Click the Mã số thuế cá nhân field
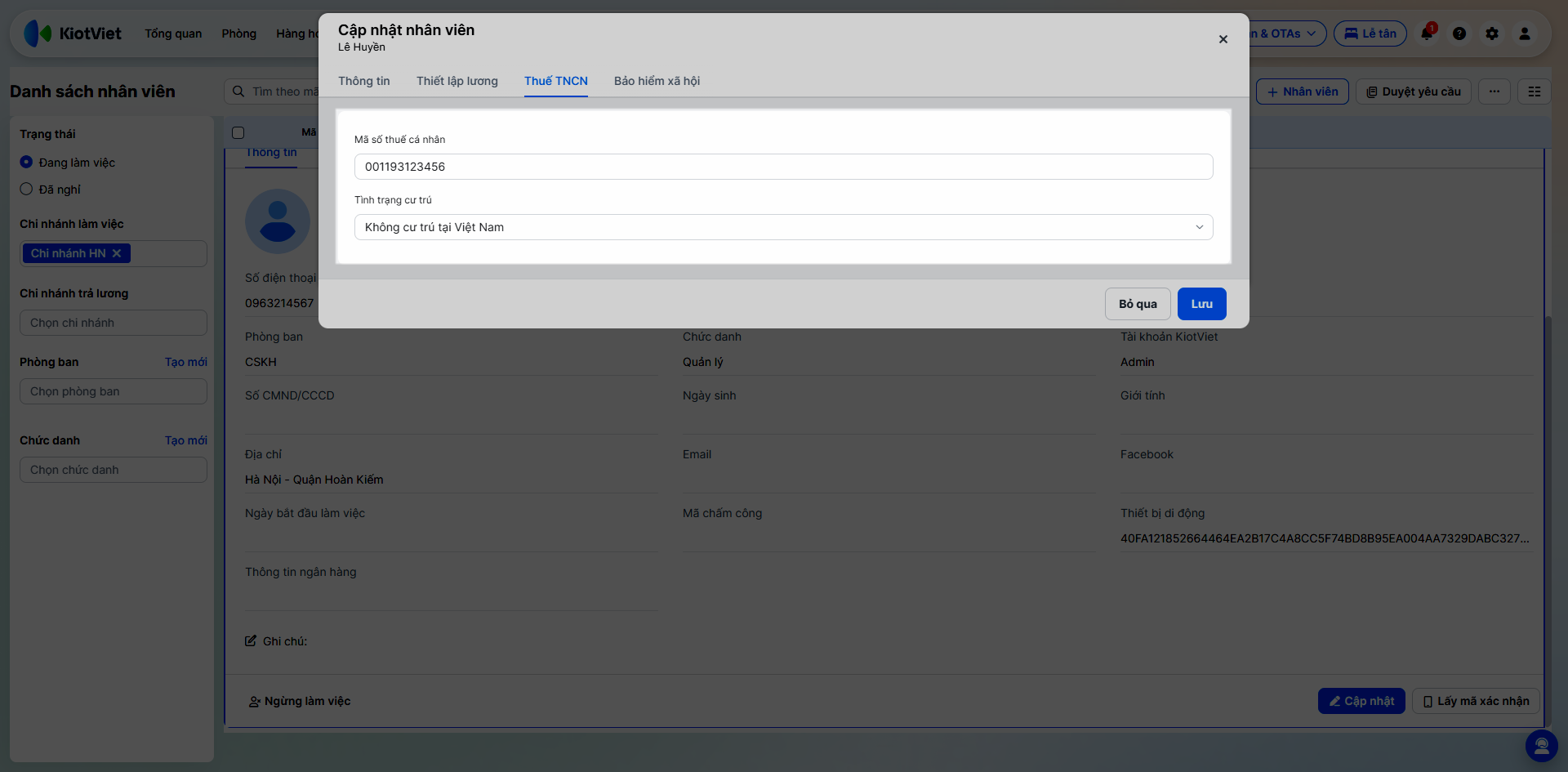The height and width of the screenshot is (772, 1568). click(x=783, y=167)
